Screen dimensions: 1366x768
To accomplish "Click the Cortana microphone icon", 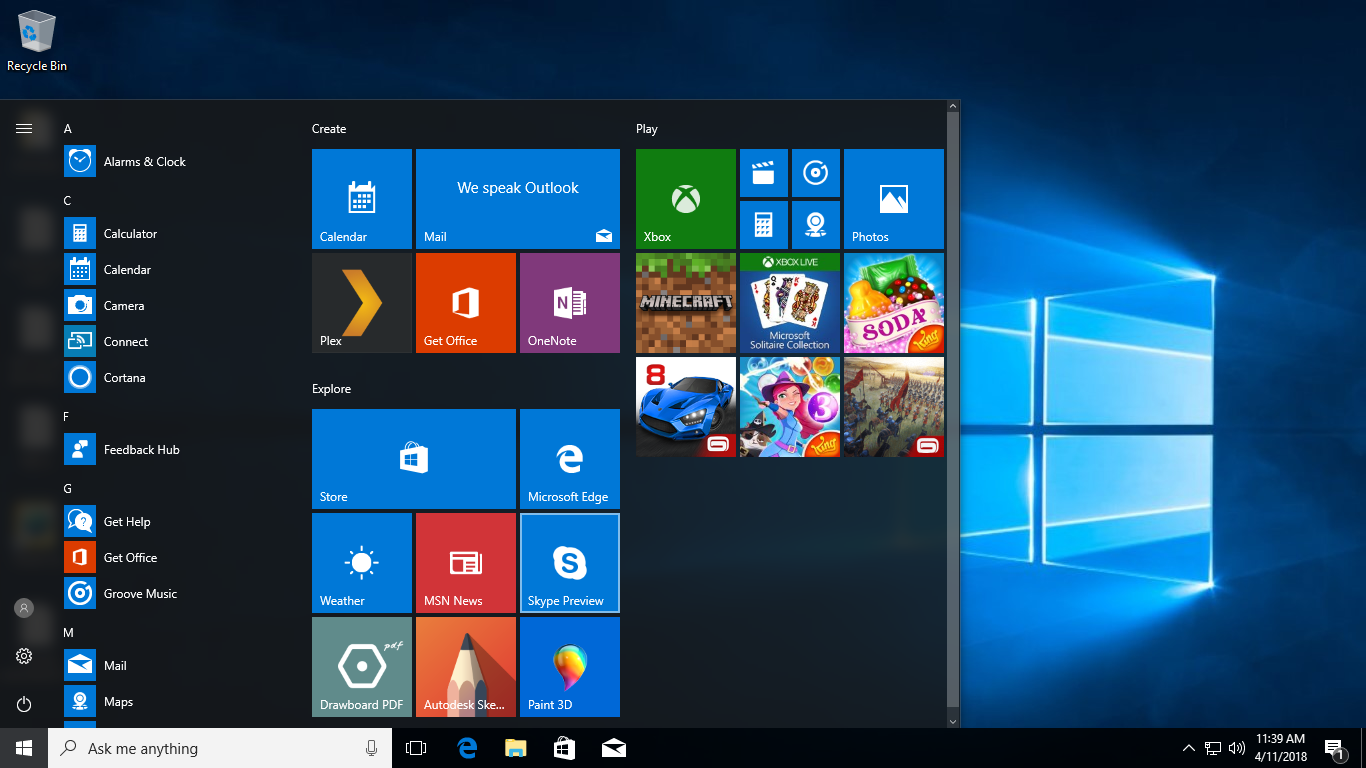I will (371, 748).
